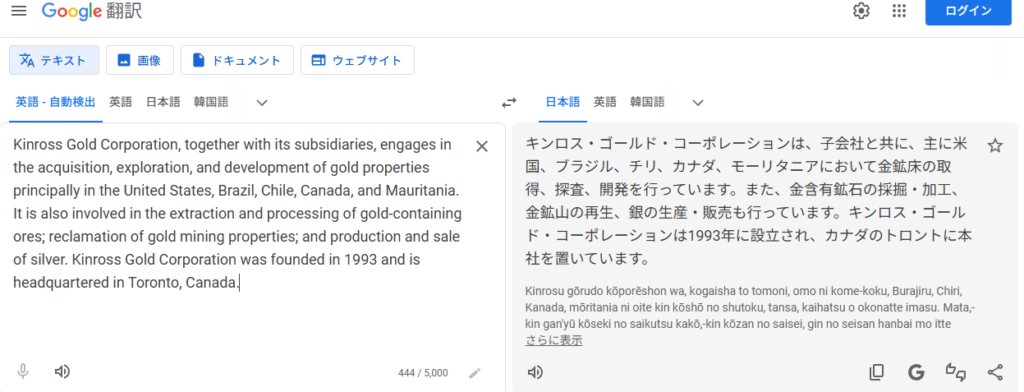
Task: Listen to the translated text audio
Action: (535, 372)
